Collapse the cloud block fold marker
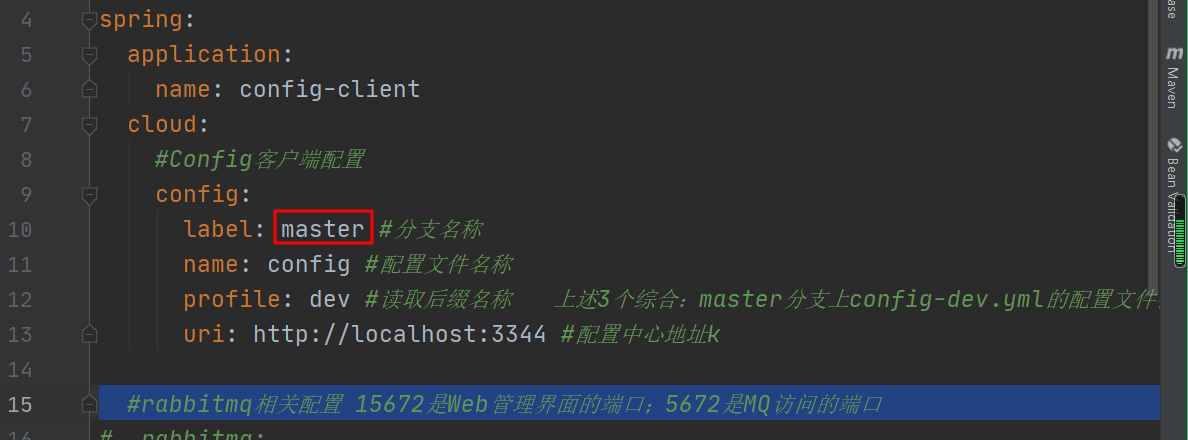This screenshot has width=1188, height=440. pos(89,125)
